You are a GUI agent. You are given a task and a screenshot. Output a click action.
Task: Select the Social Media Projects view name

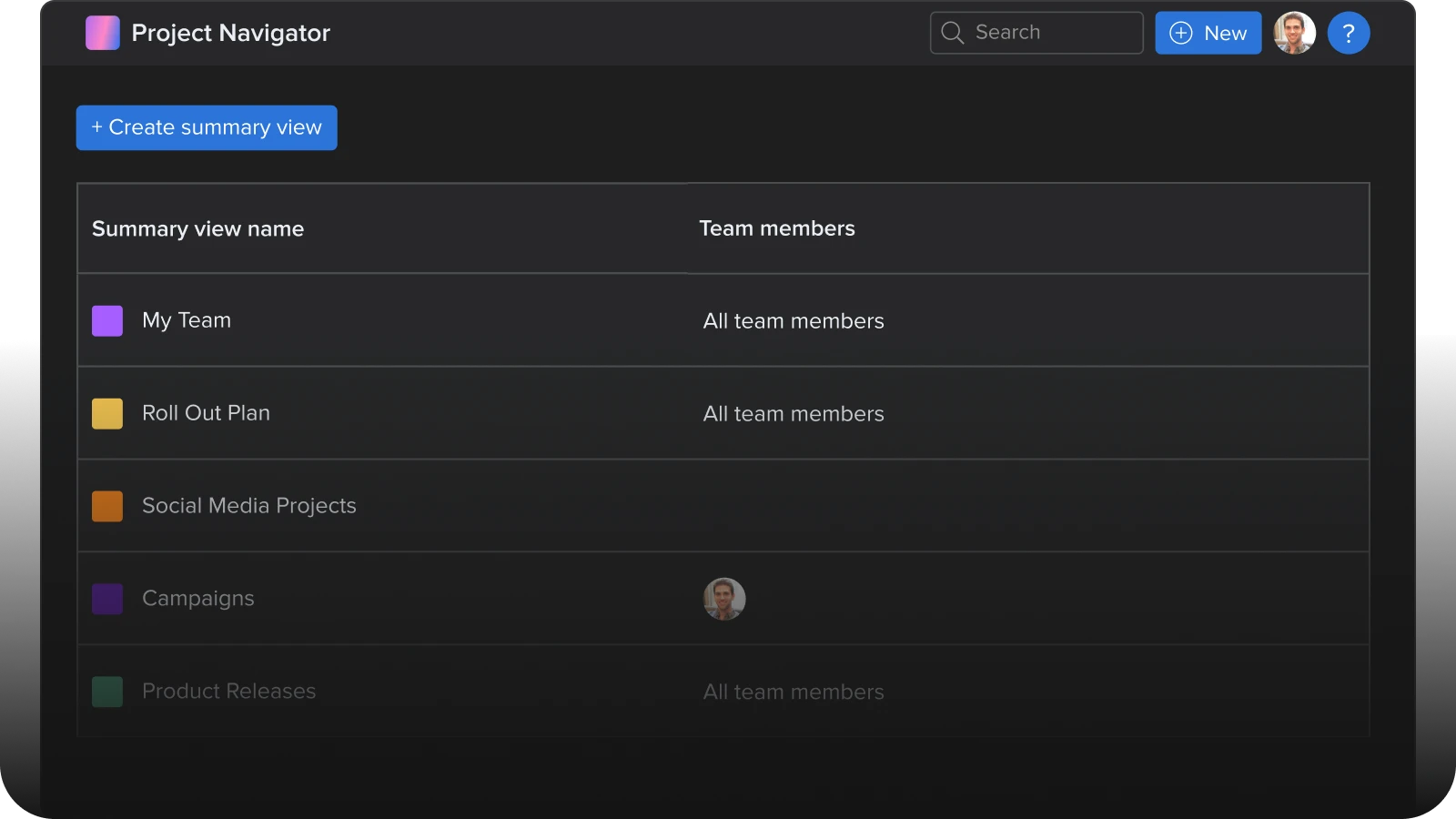click(x=248, y=506)
